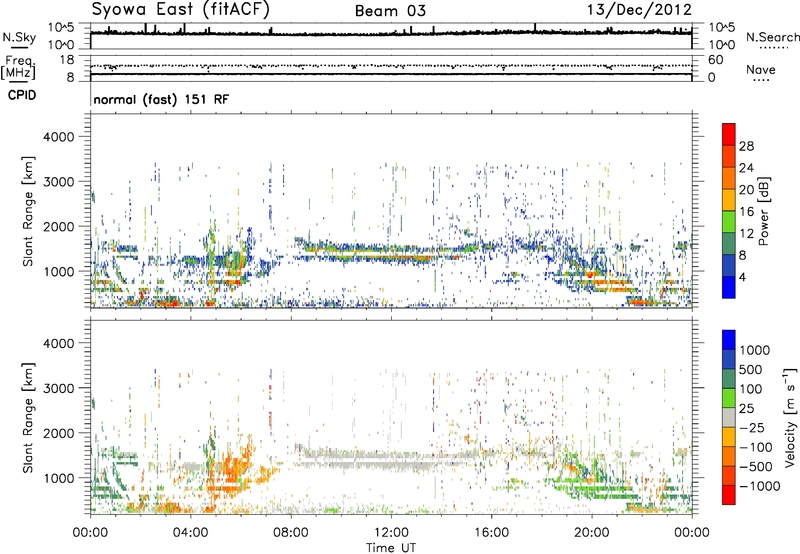The image size is (800, 554).
Task: Click the '08:00' time axis label
Action: [x=291, y=533]
